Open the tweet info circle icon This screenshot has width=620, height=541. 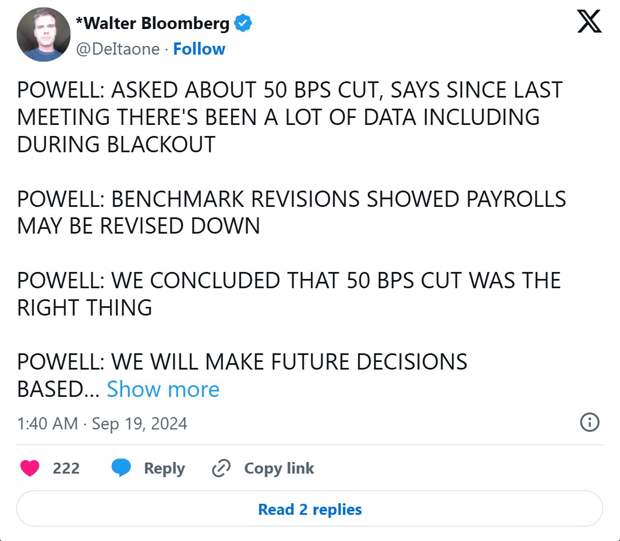[x=590, y=422]
